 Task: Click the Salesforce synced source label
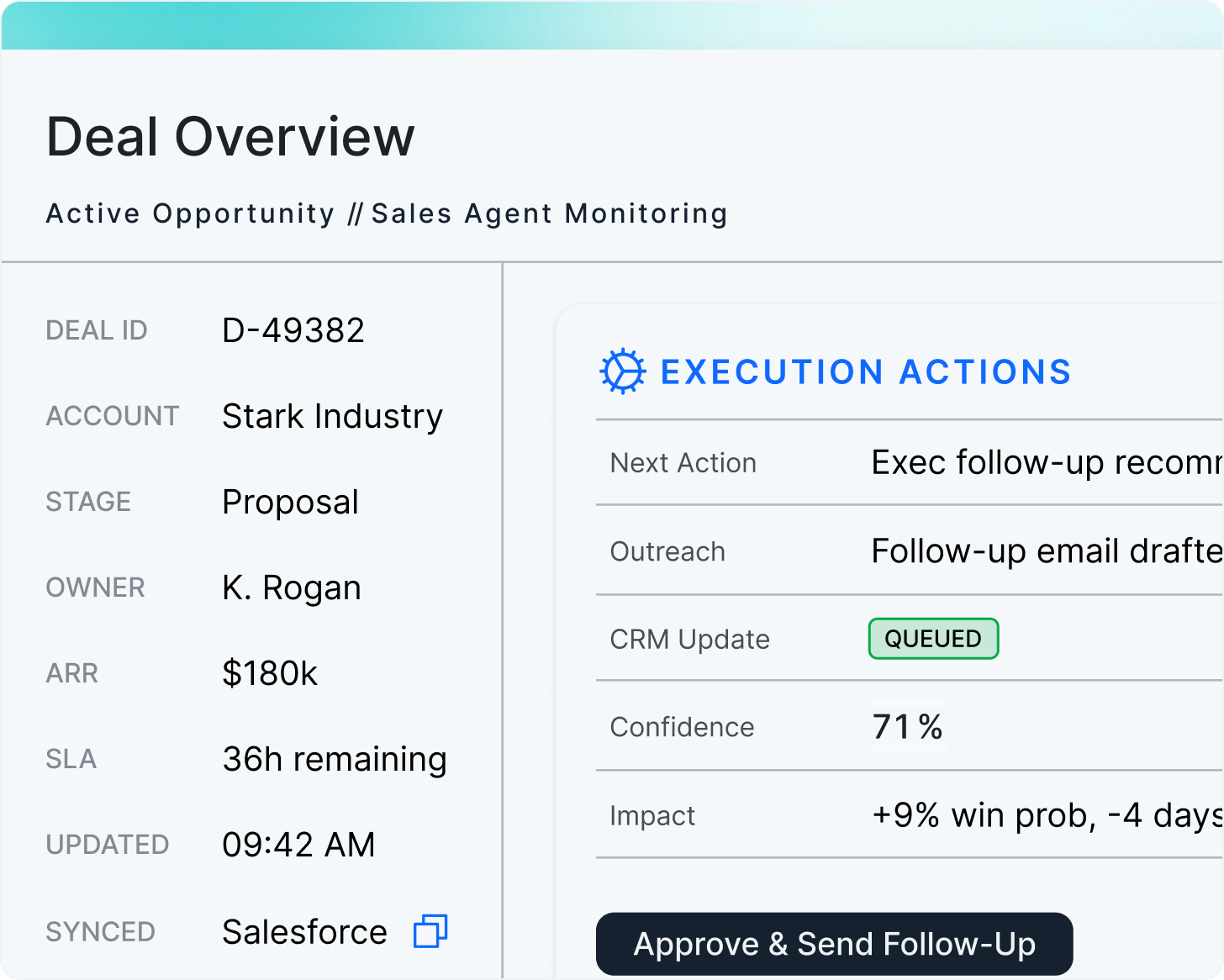pos(303,931)
